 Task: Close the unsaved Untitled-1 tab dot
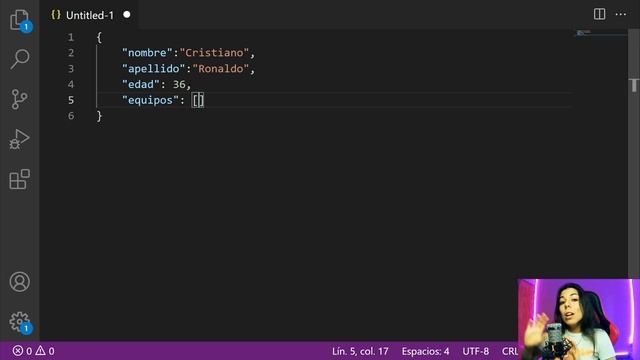(127, 15)
